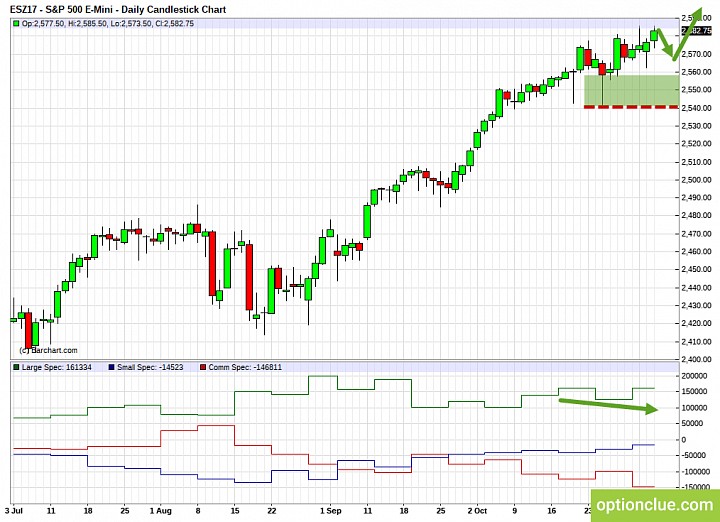
Task: Click the 2,510.00 price axis label
Action: (x=696, y=162)
